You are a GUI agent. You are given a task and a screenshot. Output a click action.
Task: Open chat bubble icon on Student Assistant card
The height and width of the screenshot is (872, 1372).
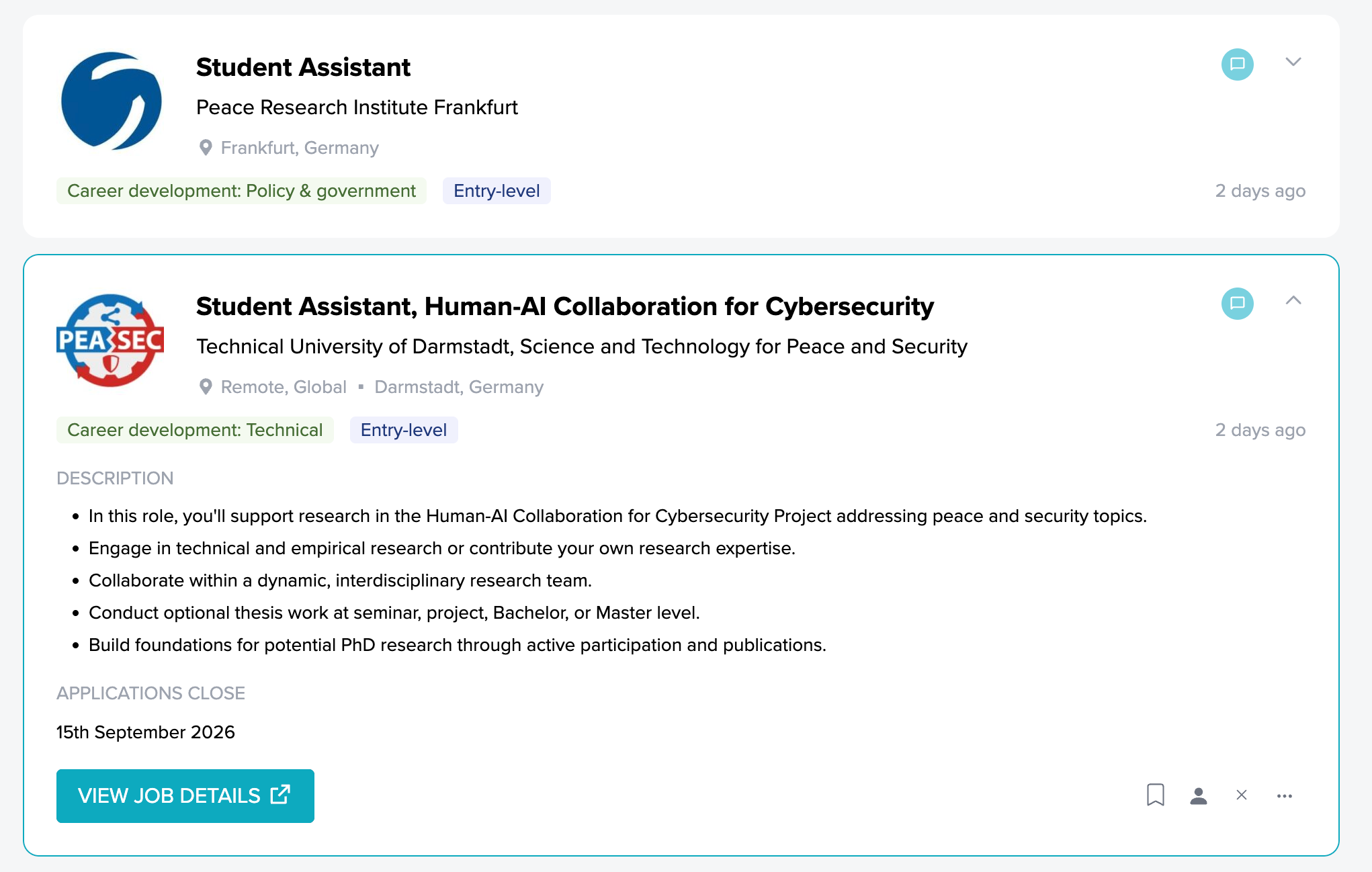(1237, 64)
